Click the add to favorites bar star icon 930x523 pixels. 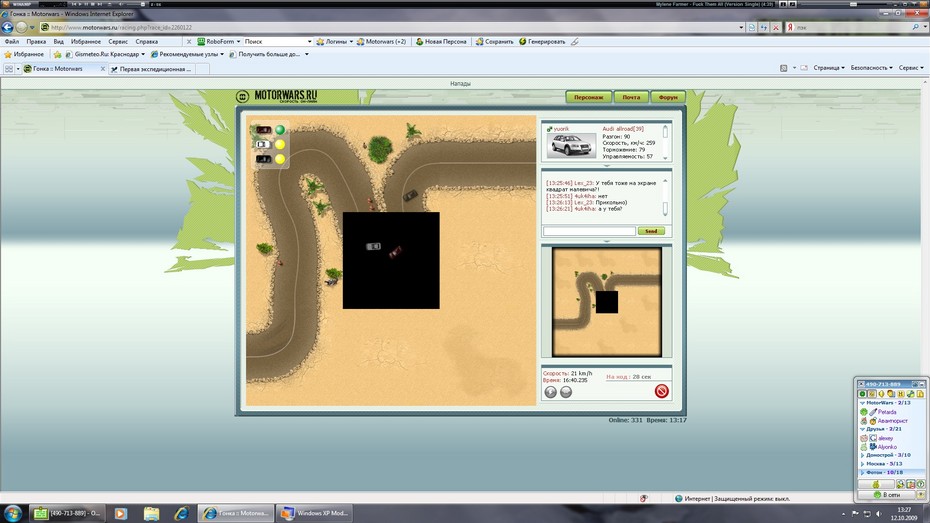tap(58, 54)
